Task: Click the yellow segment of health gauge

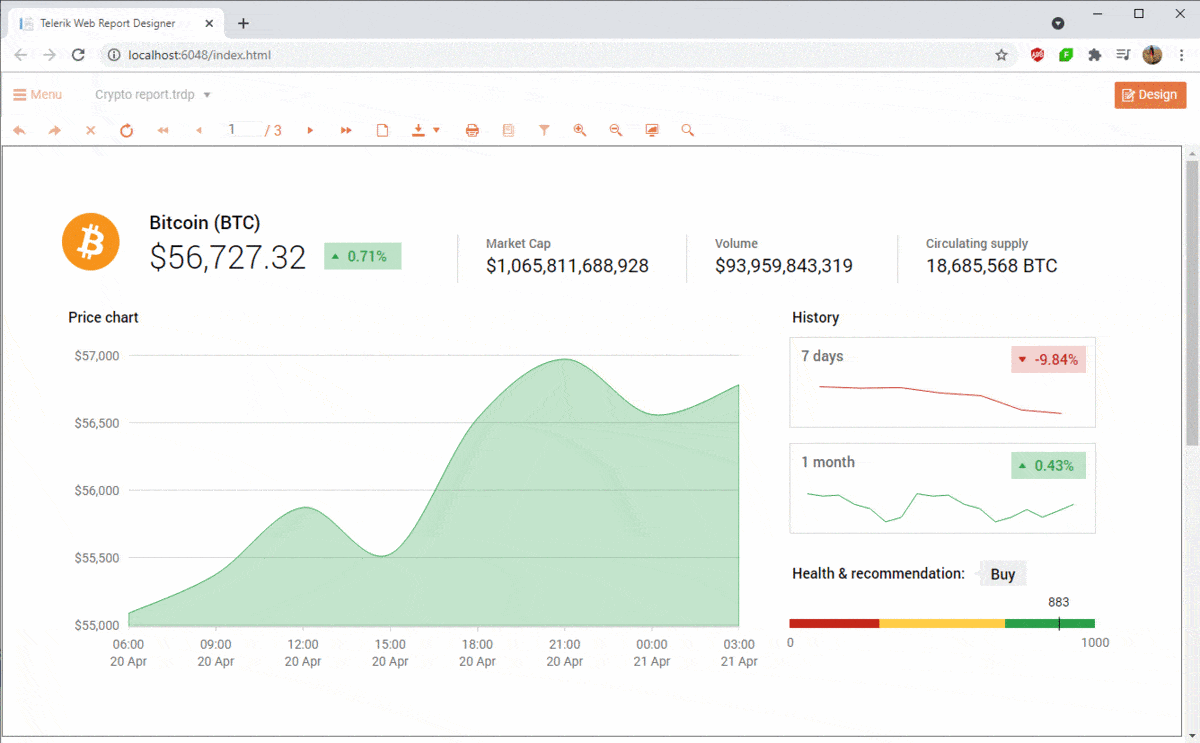Action: click(942, 623)
